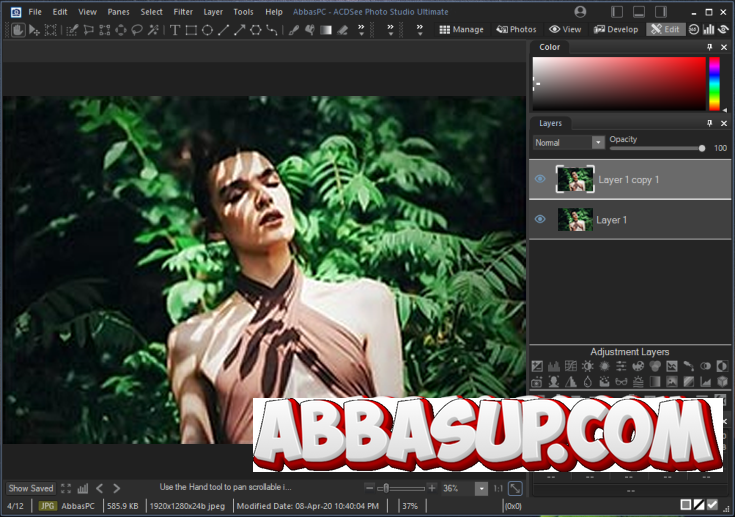The width and height of the screenshot is (735, 517).
Task: Expand the second toolbar overflow chevron
Action: pos(390,30)
